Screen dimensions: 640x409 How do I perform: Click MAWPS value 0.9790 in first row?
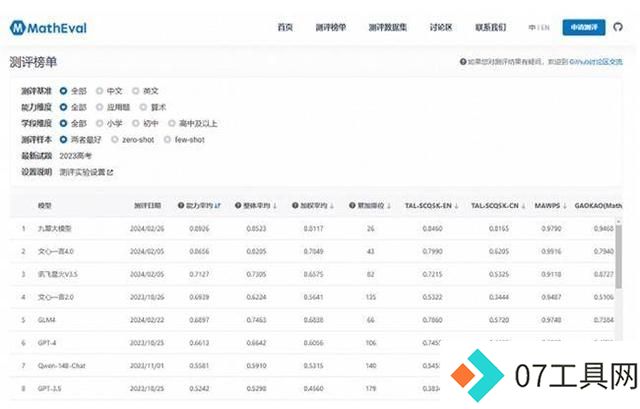pyautogui.click(x=551, y=229)
